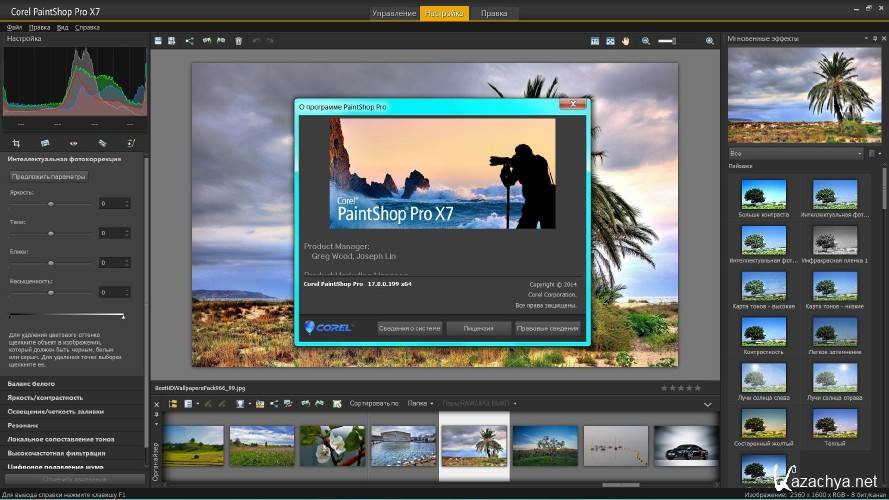889x500 pixels.
Task: Open the Справка menu
Action: click(87, 27)
